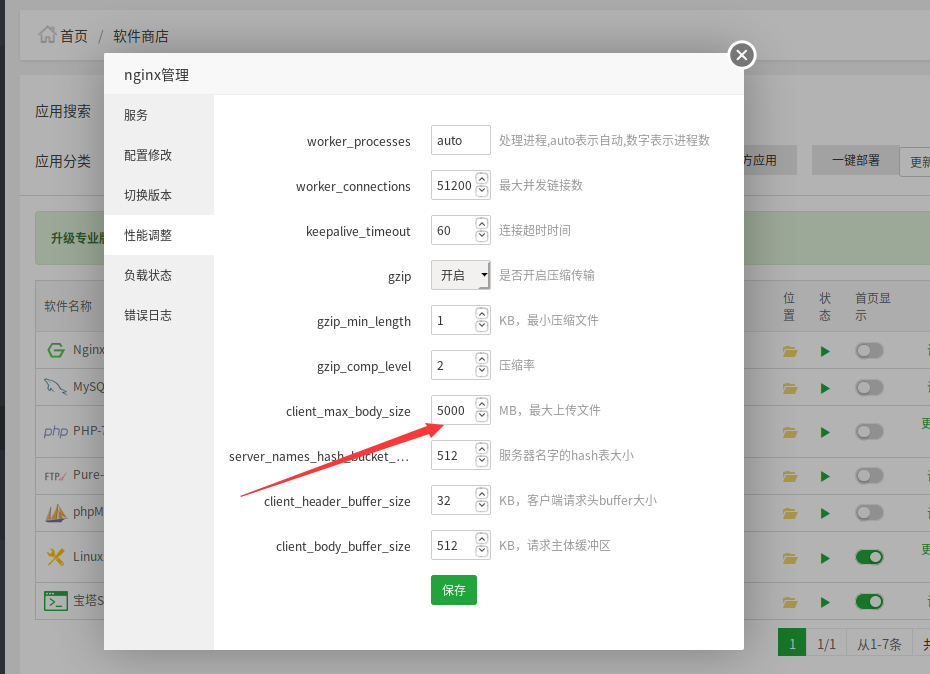The width and height of the screenshot is (930, 674).
Task: Decrease client_max_body_size with the down stepper arrow
Action: [x=482, y=416]
